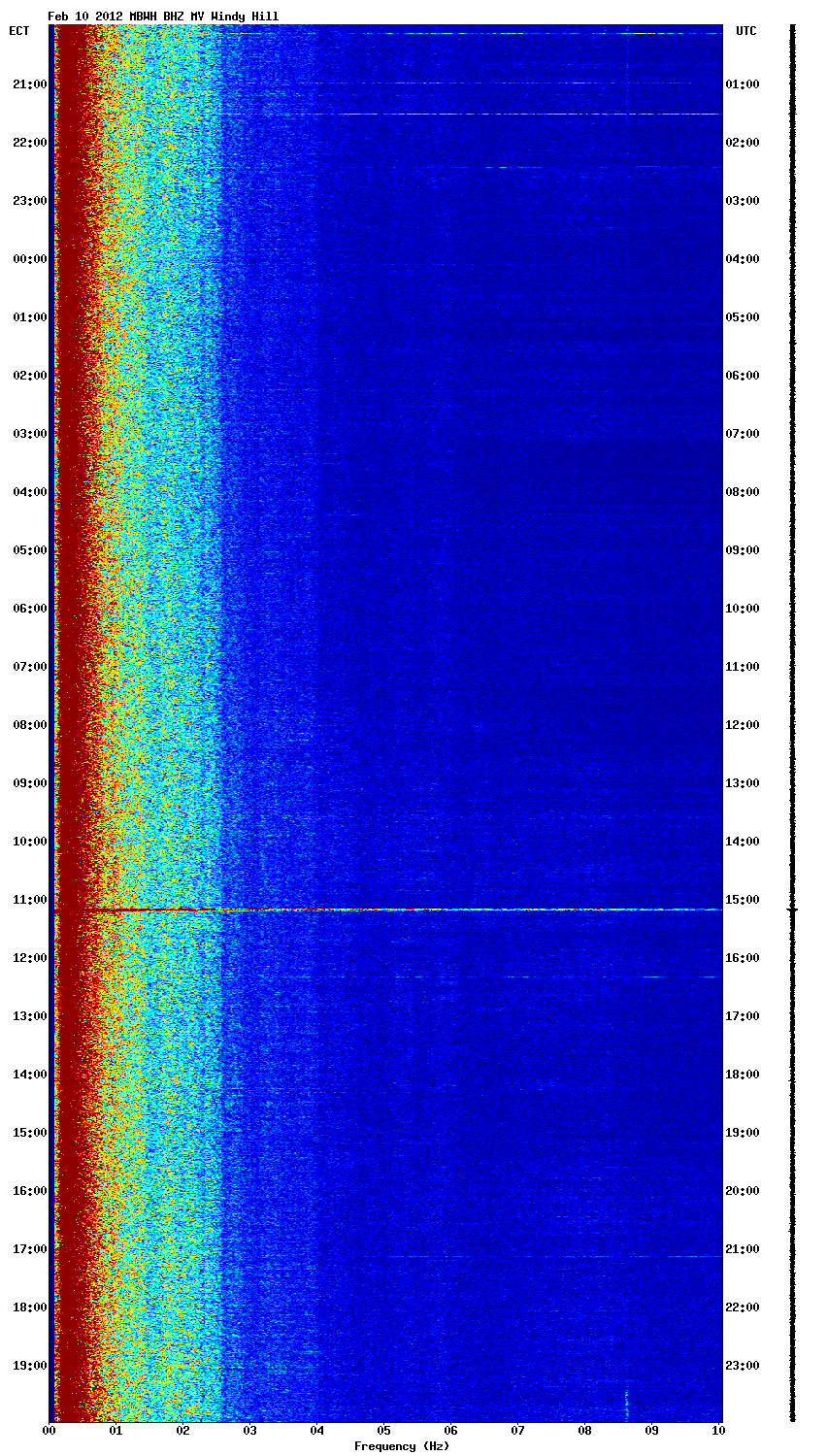Pick the 14:00 label on UTC axis

[743, 842]
